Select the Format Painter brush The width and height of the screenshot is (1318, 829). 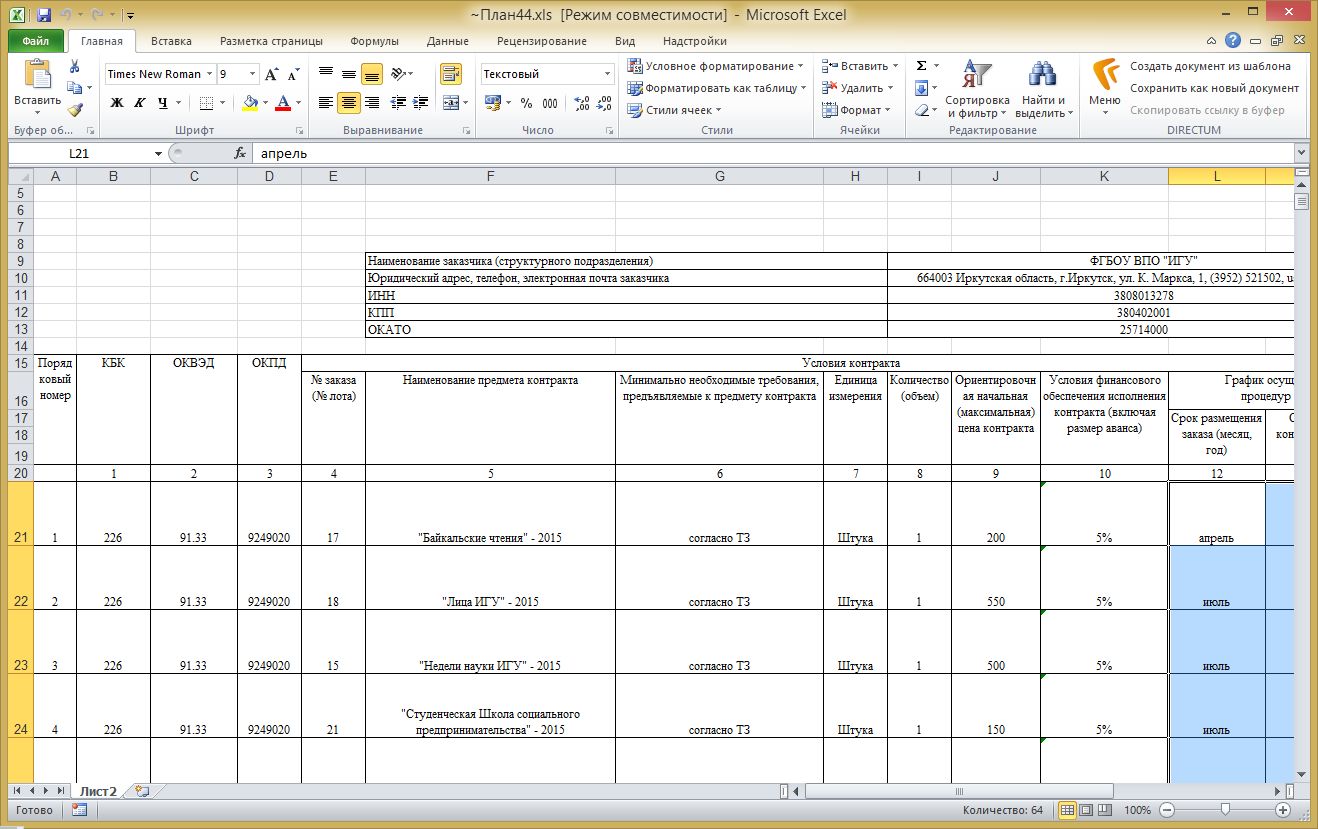click(x=75, y=109)
